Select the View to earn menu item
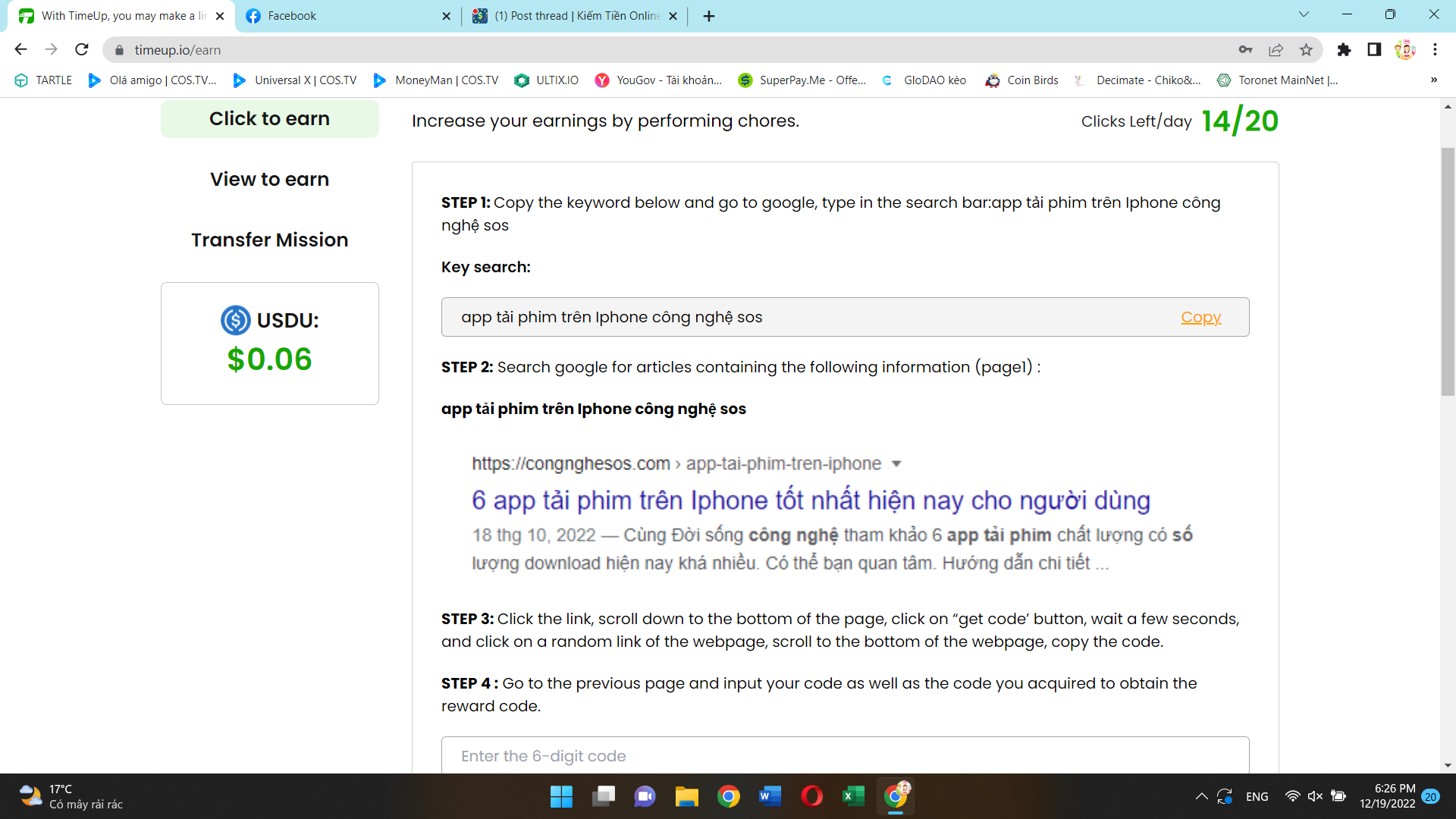Image resolution: width=1456 pixels, height=819 pixels. click(x=269, y=180)
